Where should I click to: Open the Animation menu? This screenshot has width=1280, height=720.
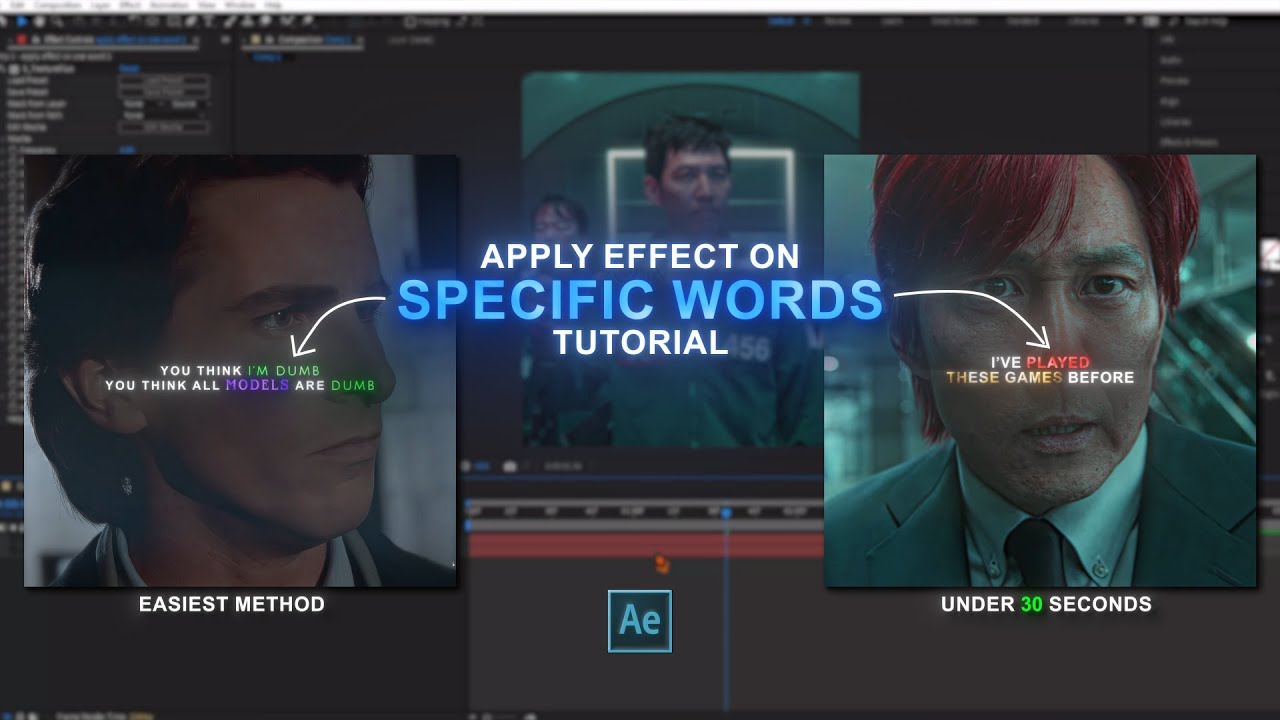click(171, 5)
